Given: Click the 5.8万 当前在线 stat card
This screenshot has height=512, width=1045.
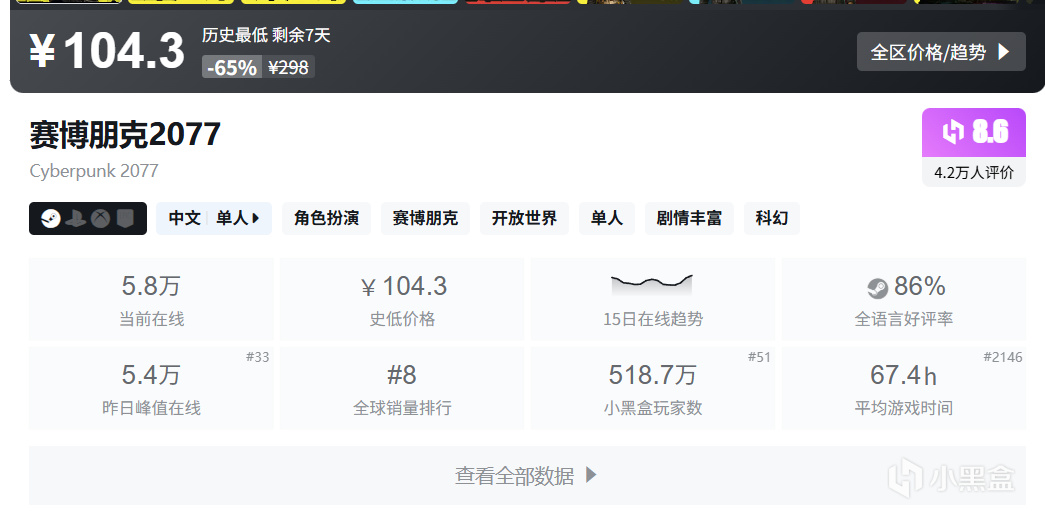Looking at the screenshot, I should point(151,299).
